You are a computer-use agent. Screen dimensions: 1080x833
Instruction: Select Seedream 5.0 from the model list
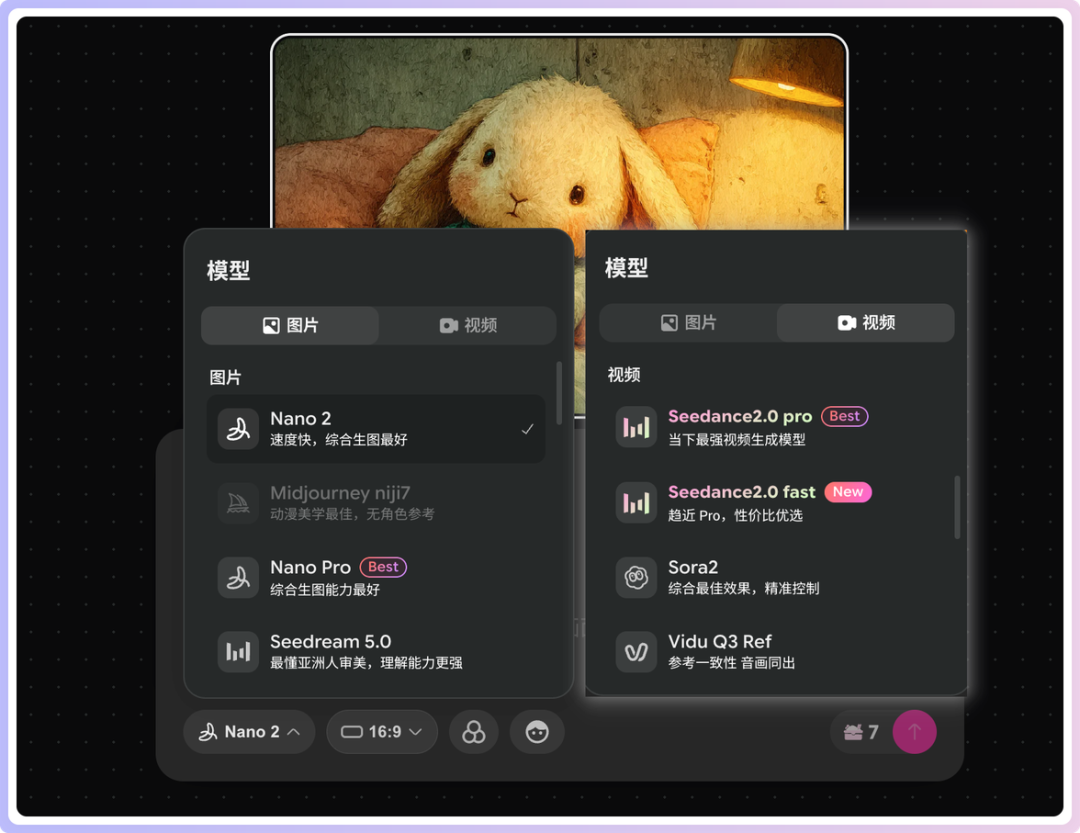tap(376, 651)
